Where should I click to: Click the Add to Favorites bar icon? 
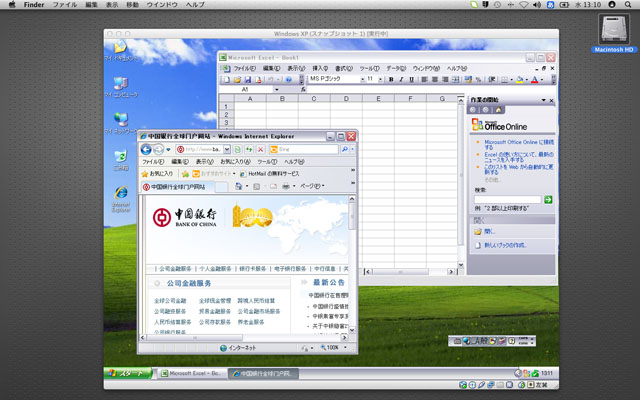pos(185,174)
